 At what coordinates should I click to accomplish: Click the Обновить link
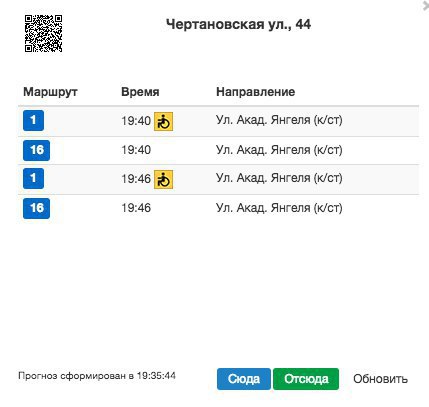380,379
